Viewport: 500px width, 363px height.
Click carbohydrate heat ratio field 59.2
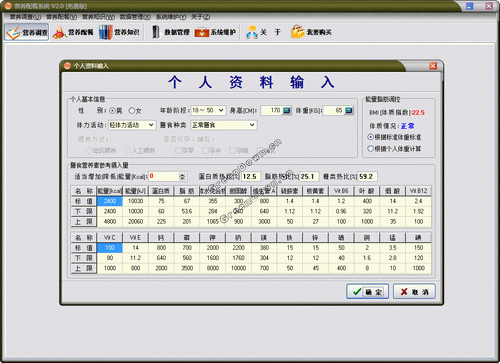367,176
